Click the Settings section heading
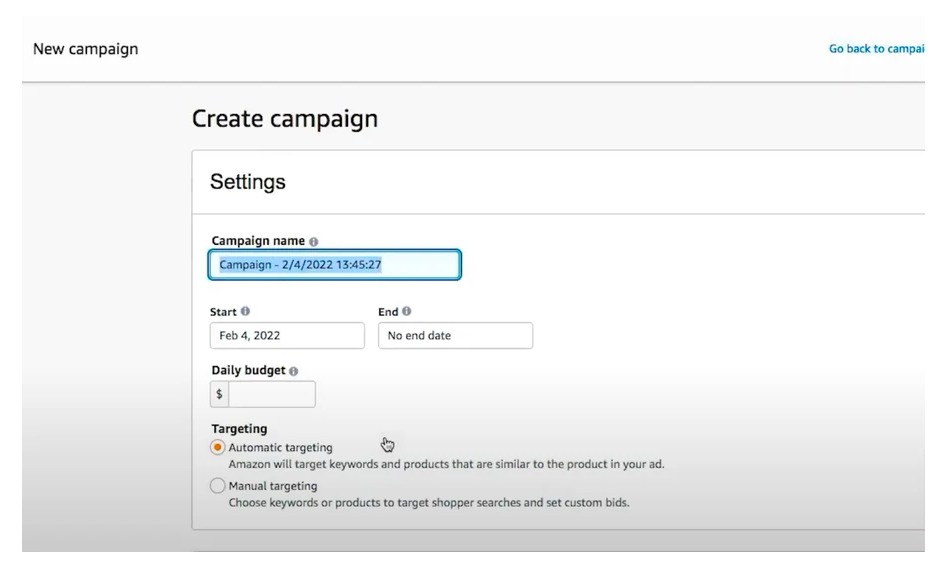This screenshot has width=952, height=565. pos(248,182)
